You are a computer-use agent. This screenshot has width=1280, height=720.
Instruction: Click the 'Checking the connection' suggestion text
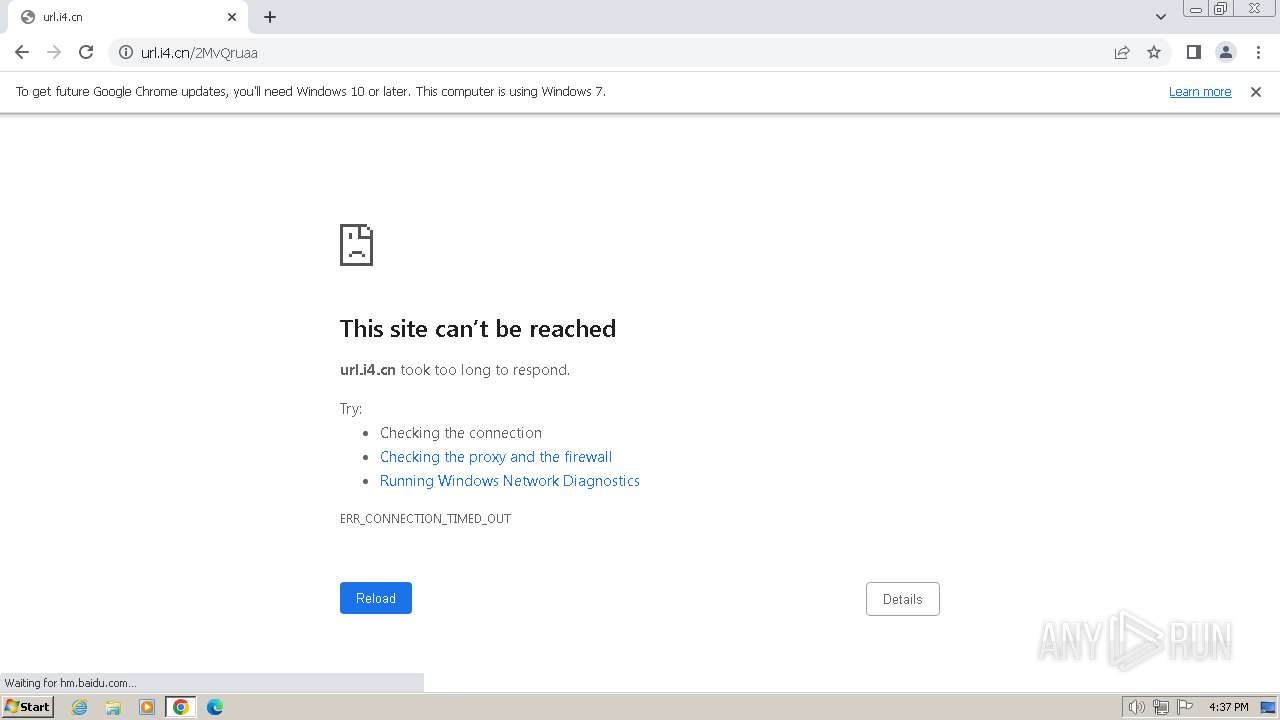tap(461, 433)
